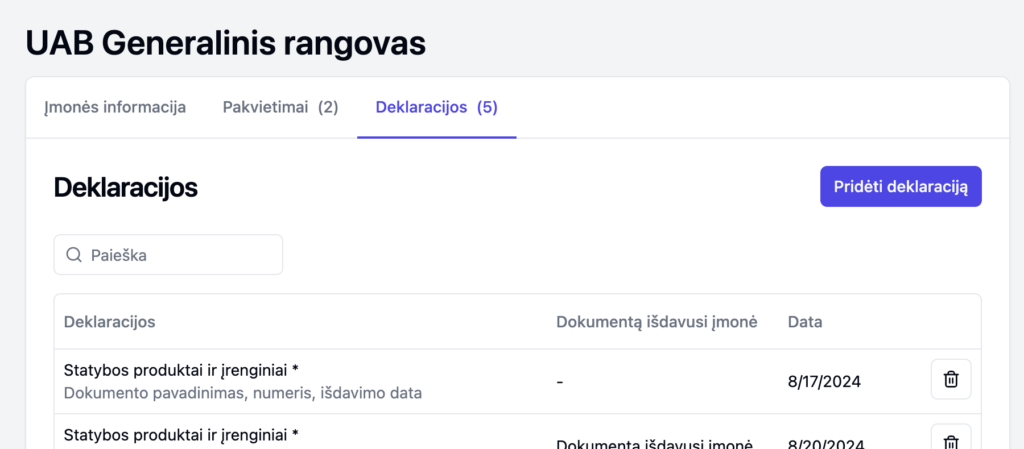
Task: Open the second Statybos produktai ir įrenginiai row
Action: point(517,431)
